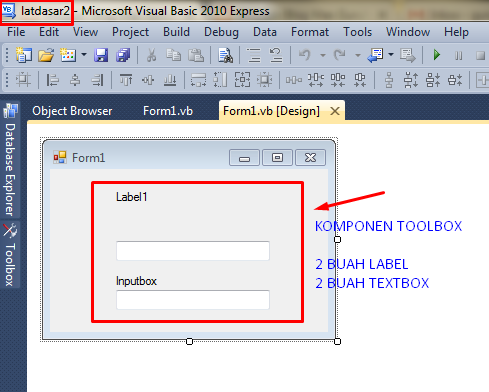The height and width of the screenshot is (392, 489).
Task: Click the Size to Grid icon
Action: click(x=265, y=80)
